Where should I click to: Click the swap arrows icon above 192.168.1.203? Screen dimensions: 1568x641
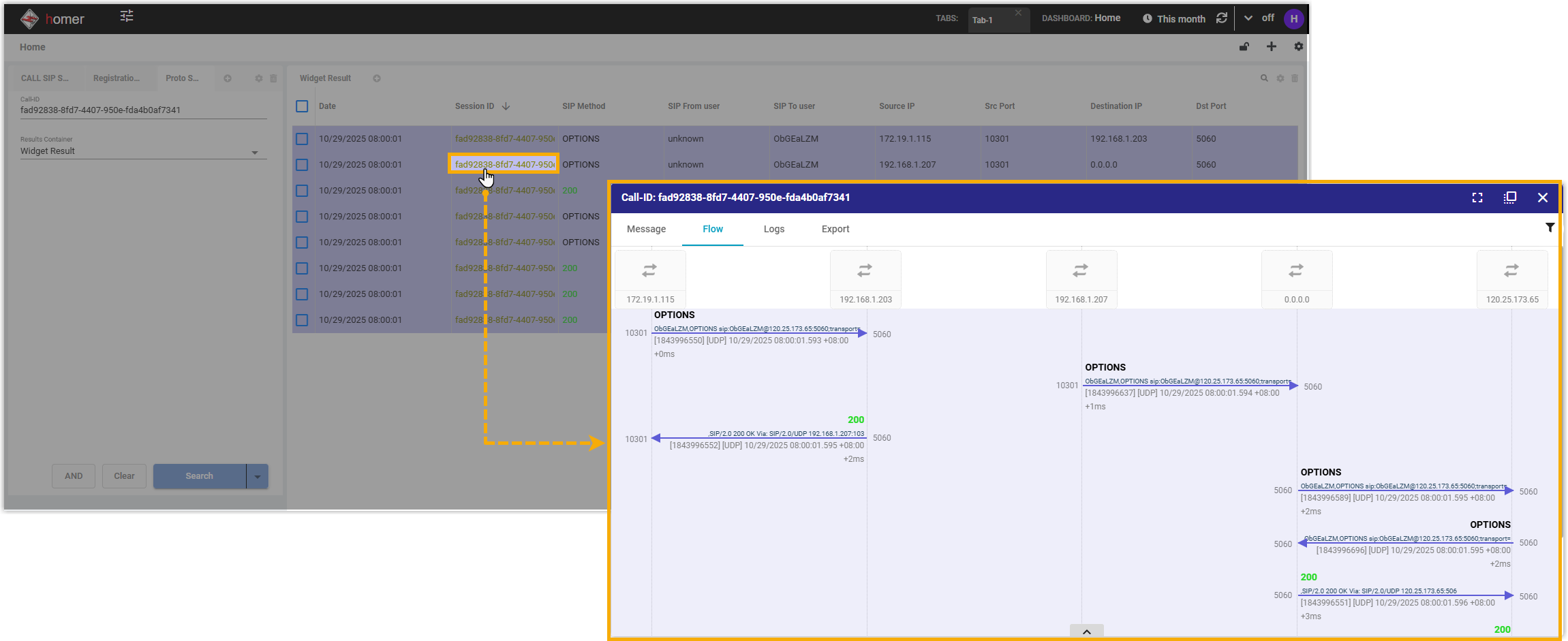[x=865, y=271]
